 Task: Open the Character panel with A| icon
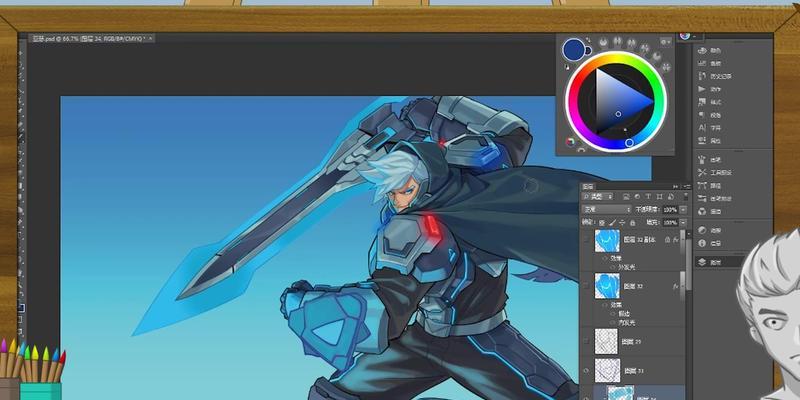702,128
